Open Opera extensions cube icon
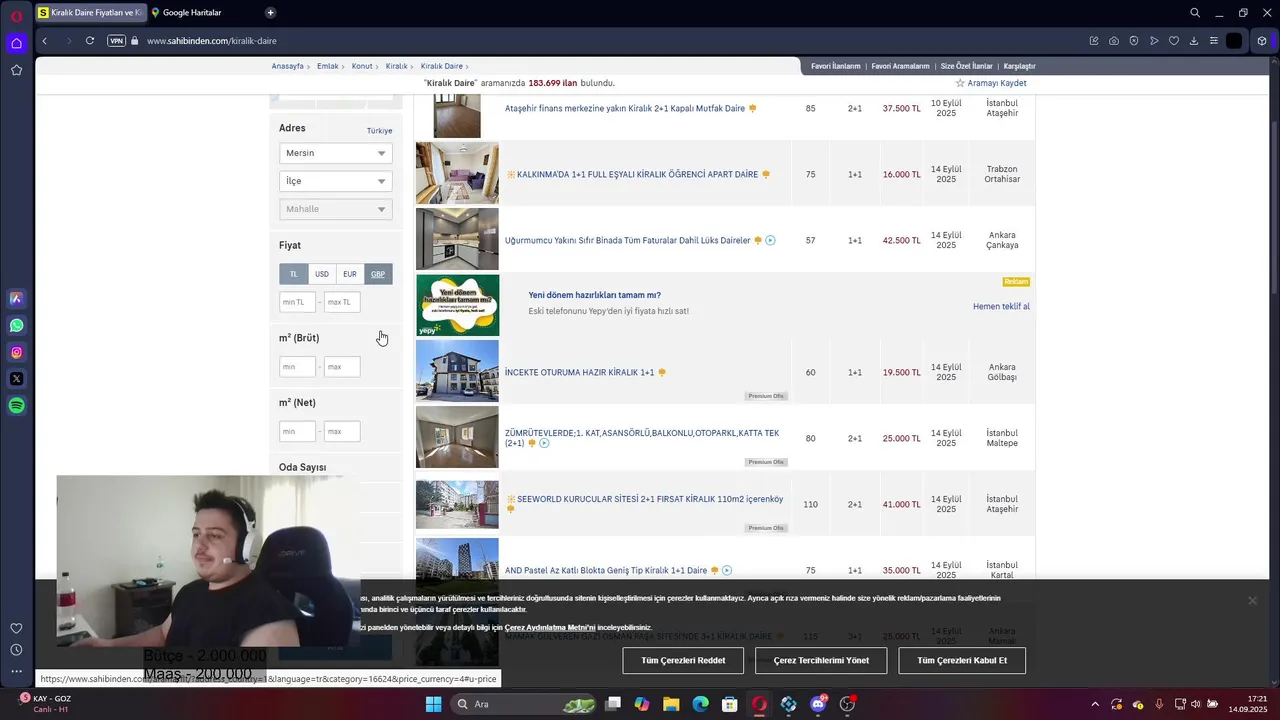Image resolution: width=1280 pixels, height=720 pixels. point(1262,41)
